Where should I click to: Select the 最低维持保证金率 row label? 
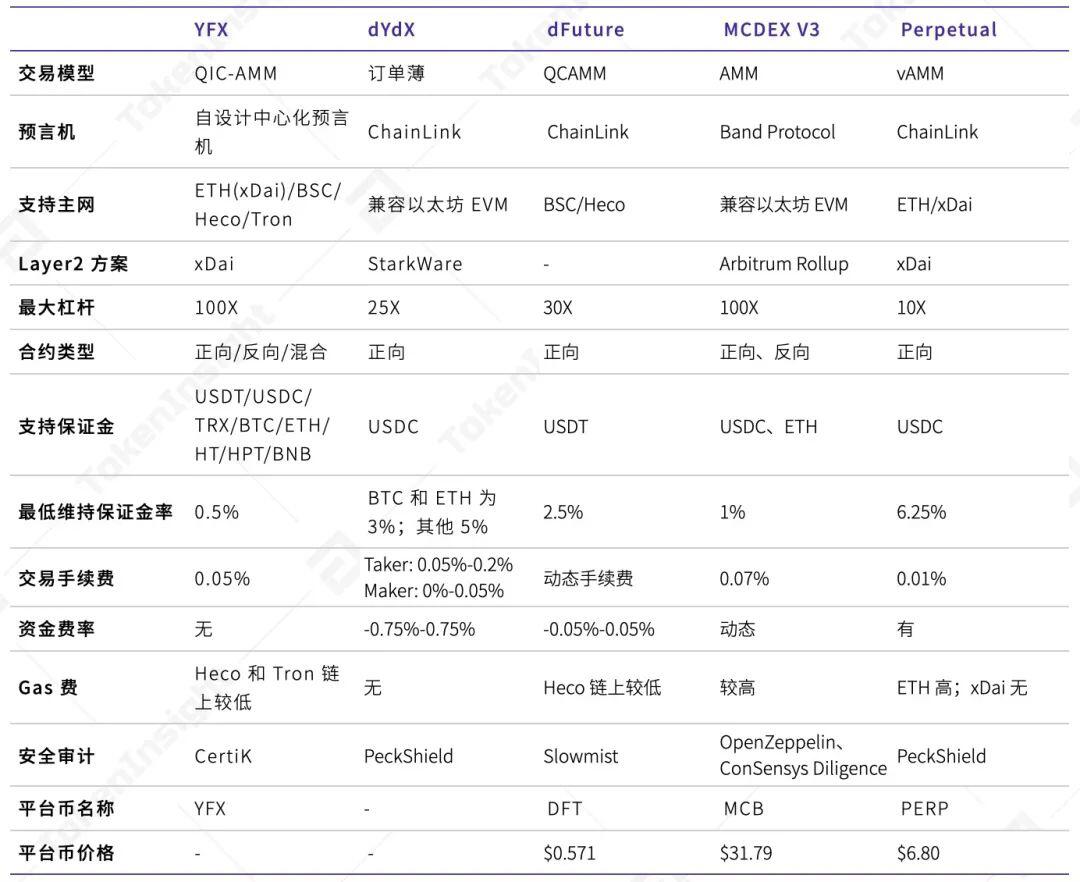[95, 512]
